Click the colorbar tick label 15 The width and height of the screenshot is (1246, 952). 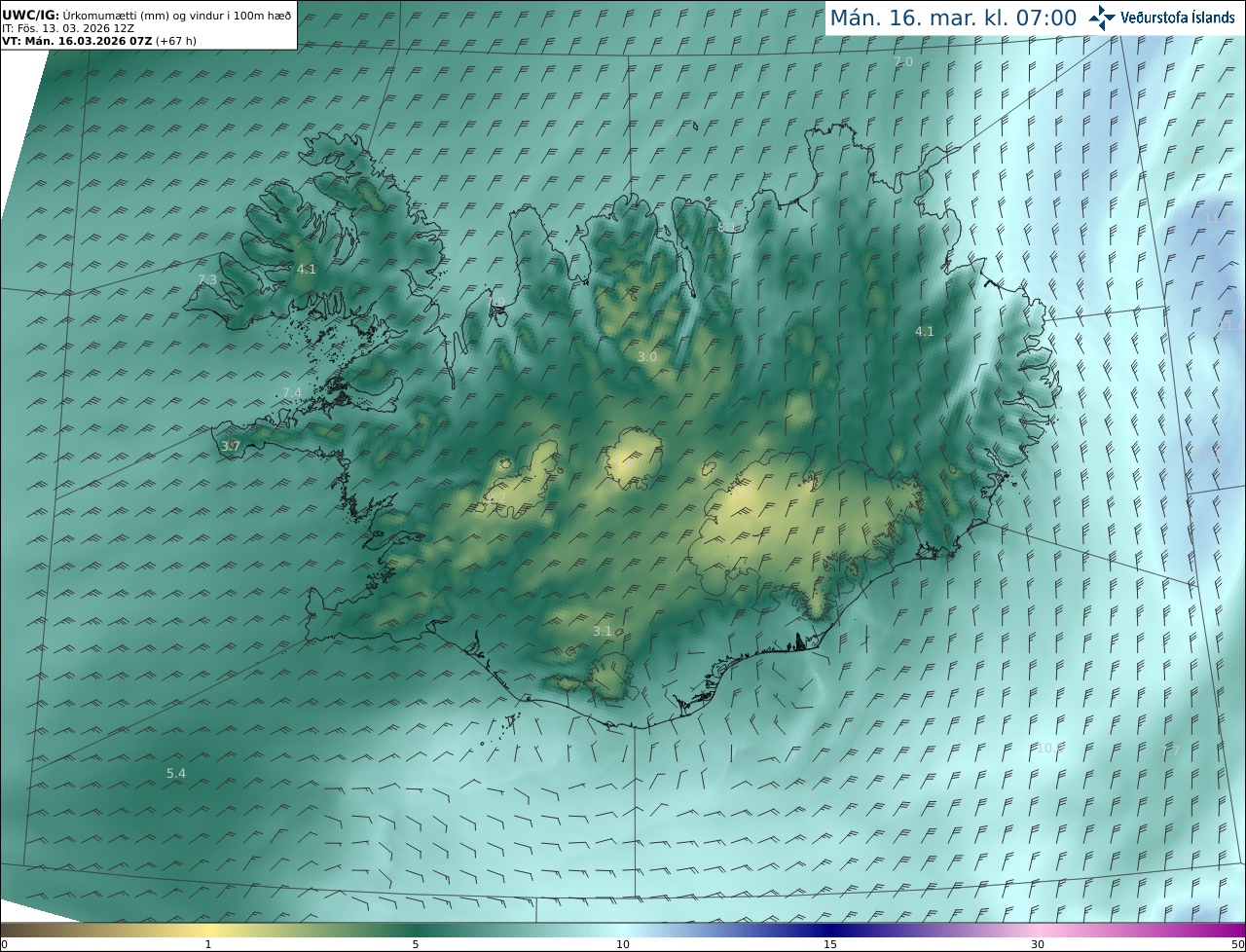[x=830, y=944]
